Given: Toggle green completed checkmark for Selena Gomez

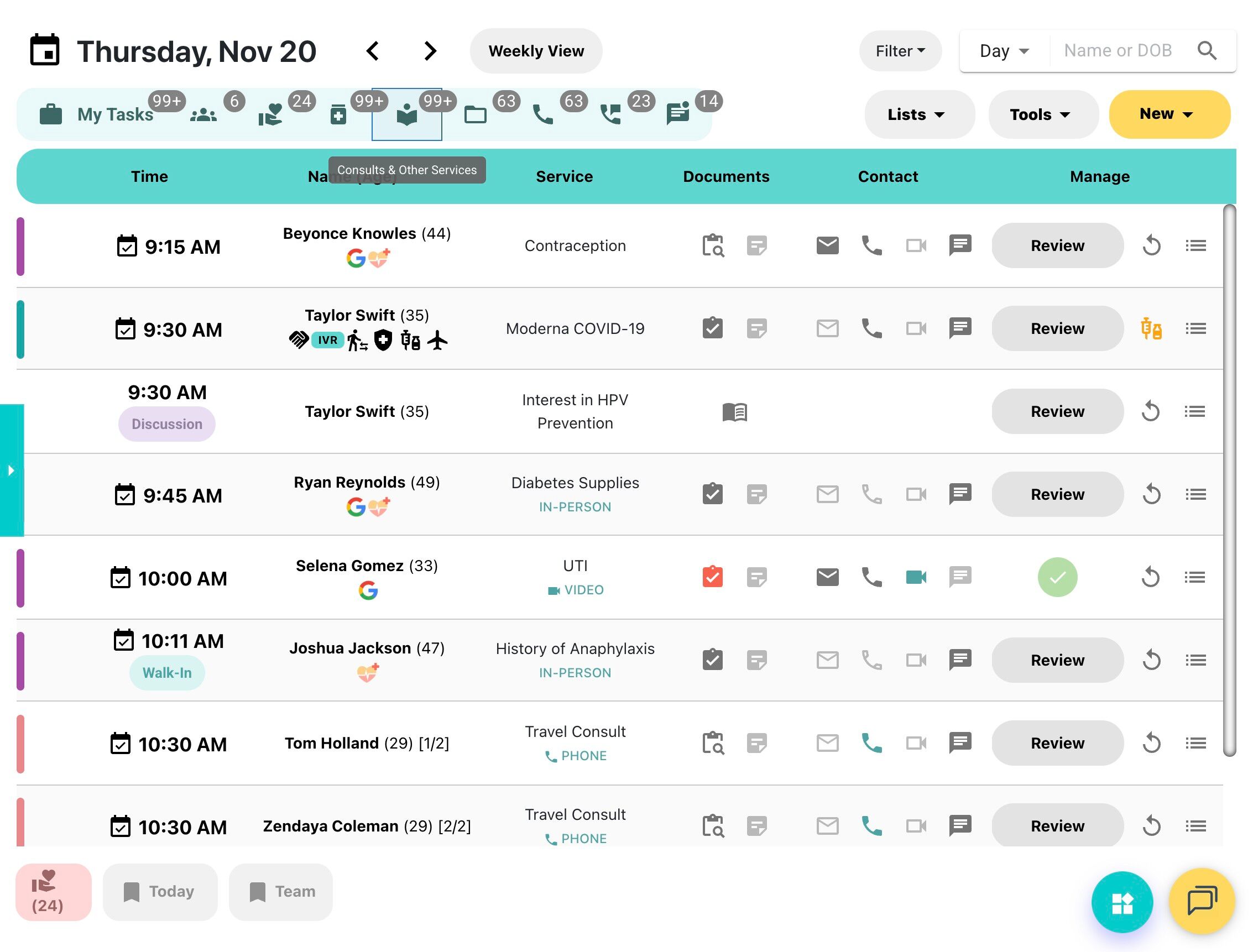Looking at the screenshot, I should tap(1057, 577).
